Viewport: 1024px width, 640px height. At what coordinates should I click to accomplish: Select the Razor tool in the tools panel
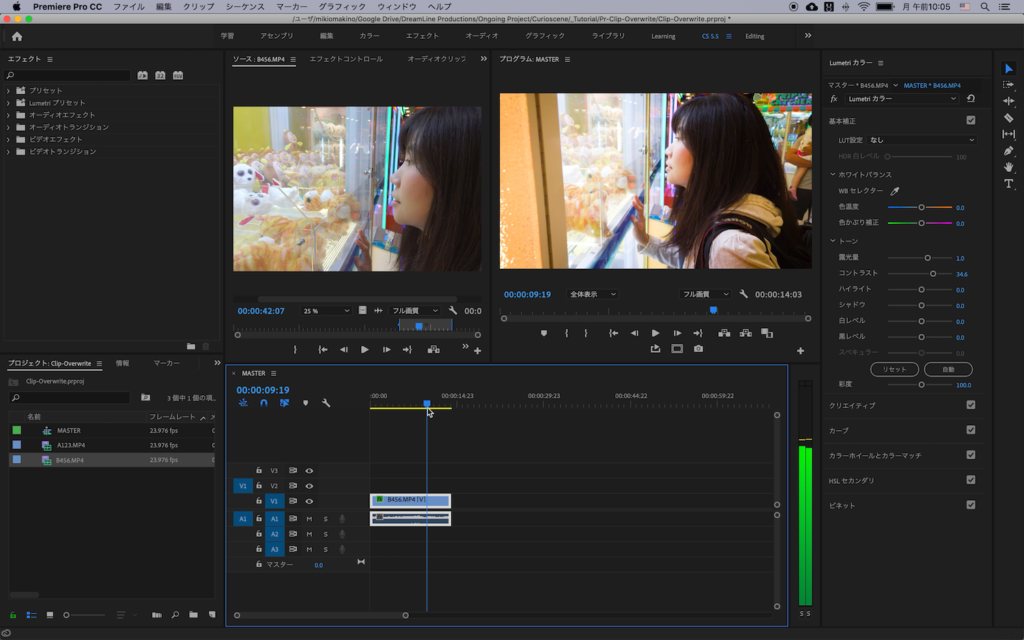coord(1008,118)
